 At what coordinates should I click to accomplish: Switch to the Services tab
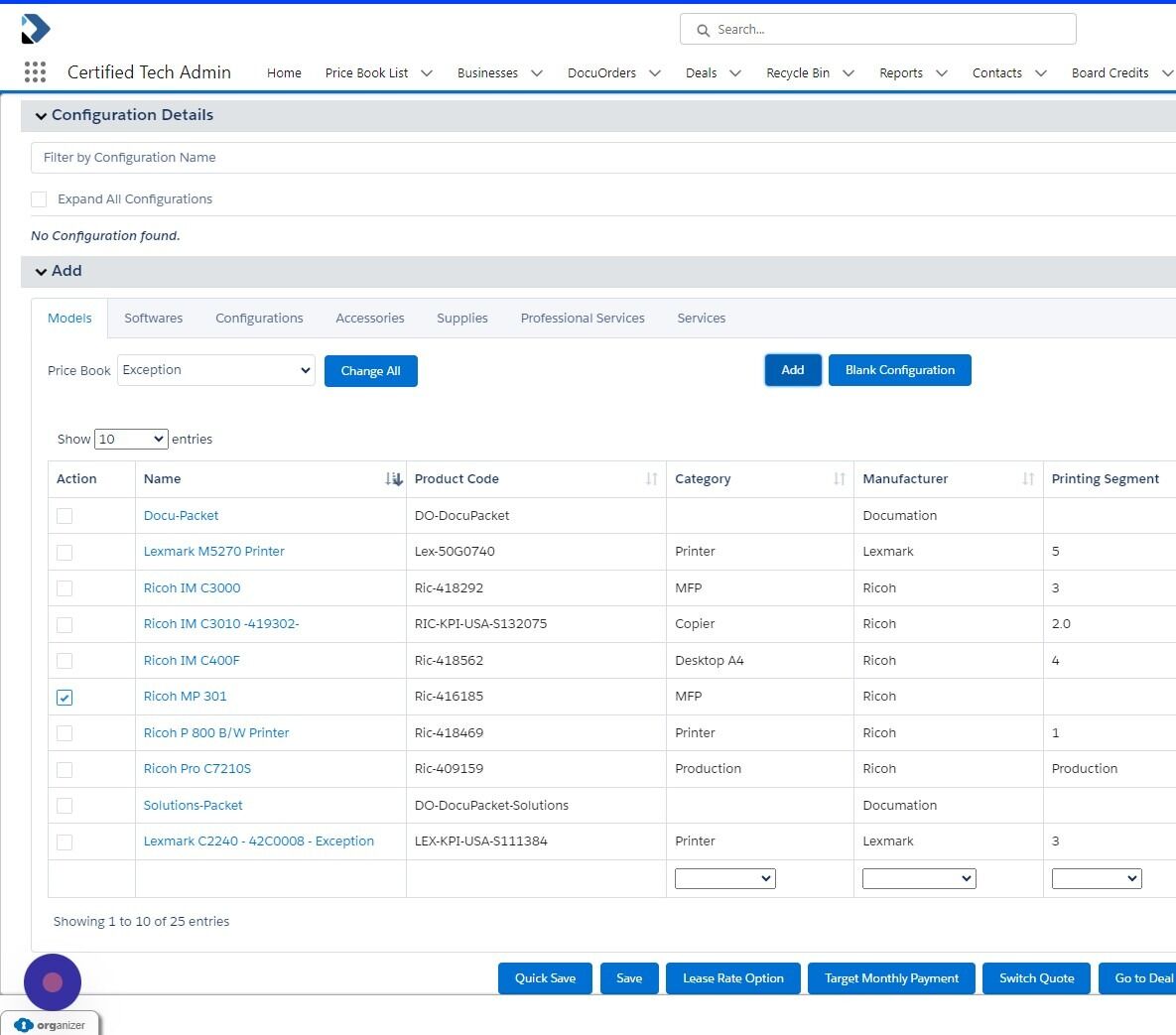coord(701,318)
